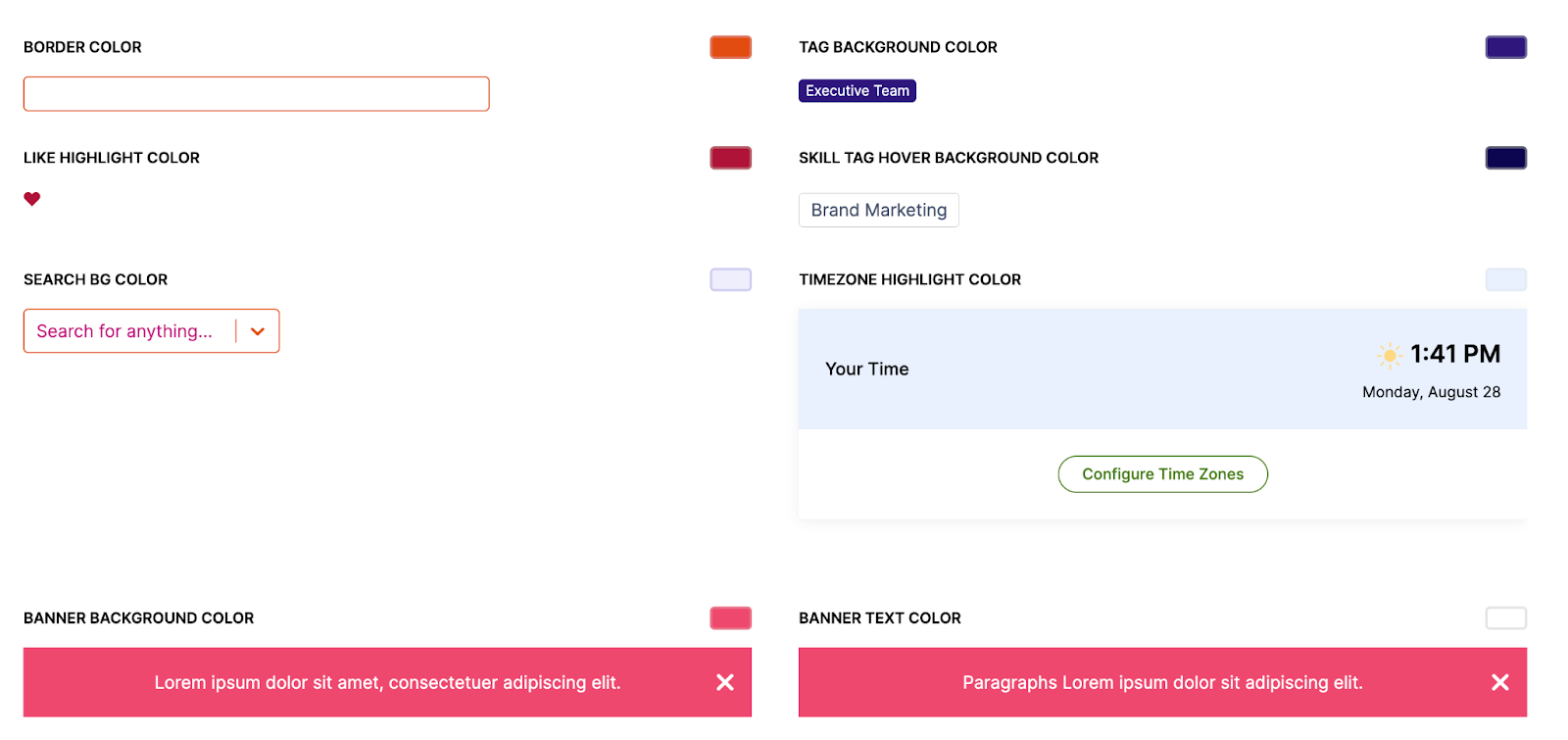
Task: Click the Tag Background Color purple swatch
Action: 1505,47
